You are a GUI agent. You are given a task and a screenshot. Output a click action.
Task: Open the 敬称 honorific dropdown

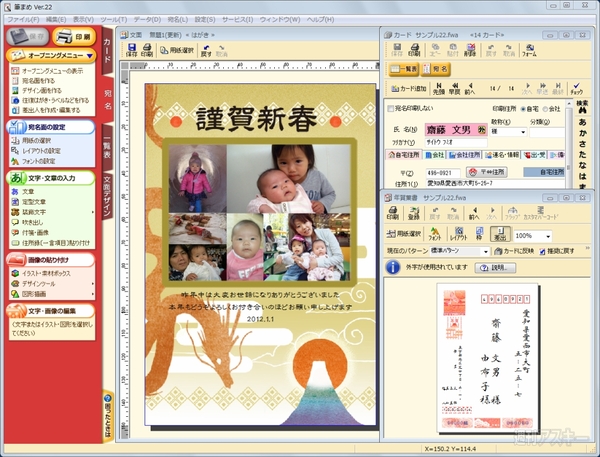(x=523, y=132)
